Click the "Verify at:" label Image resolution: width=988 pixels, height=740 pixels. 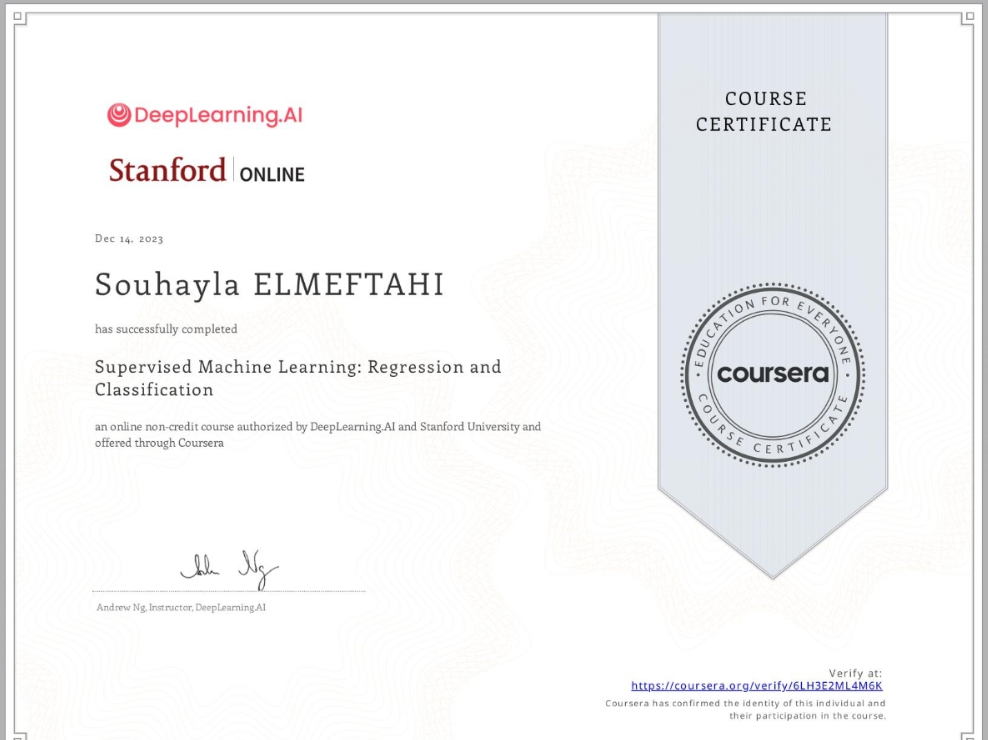(855, 673)
